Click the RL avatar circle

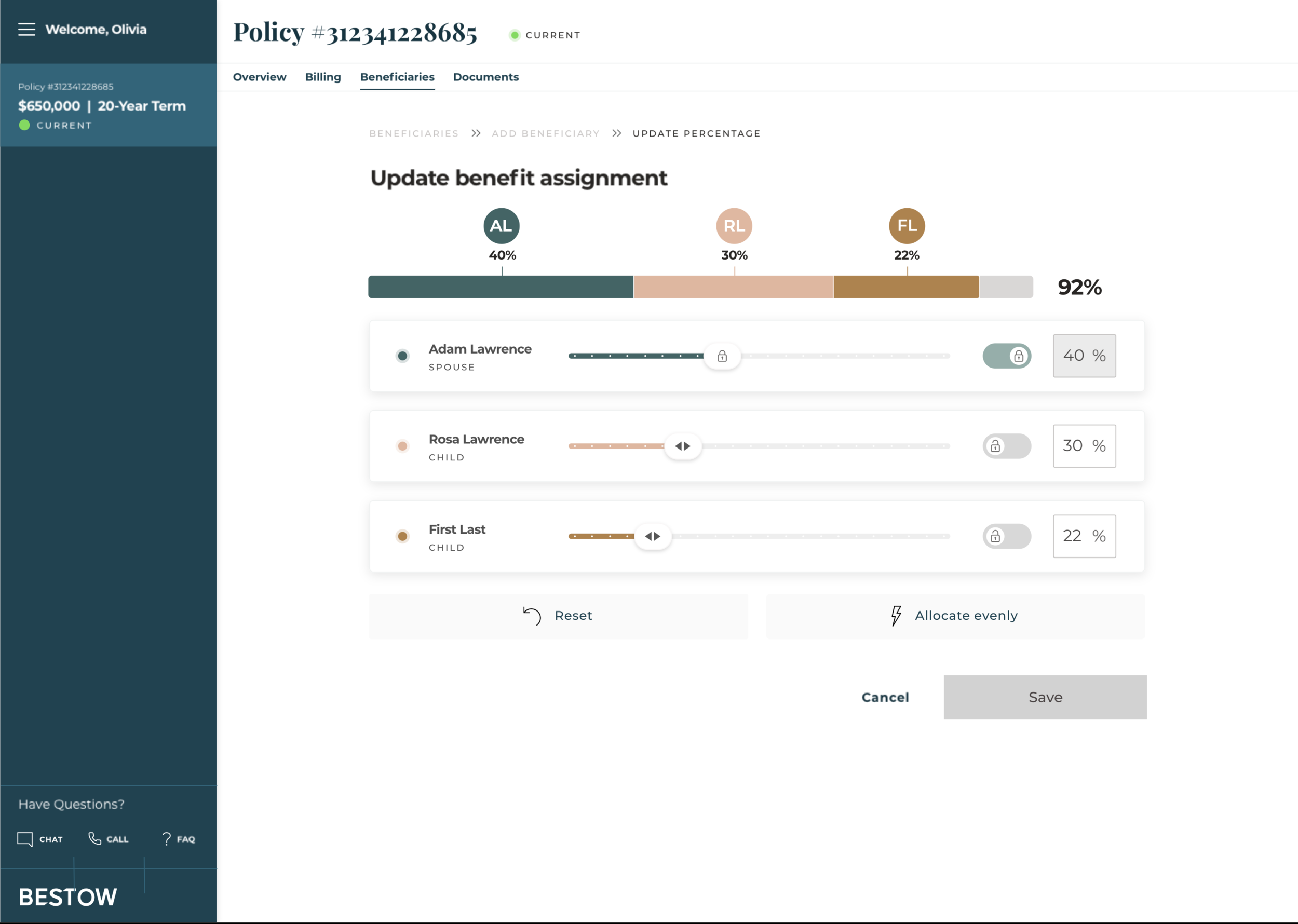tap(734, 226)
